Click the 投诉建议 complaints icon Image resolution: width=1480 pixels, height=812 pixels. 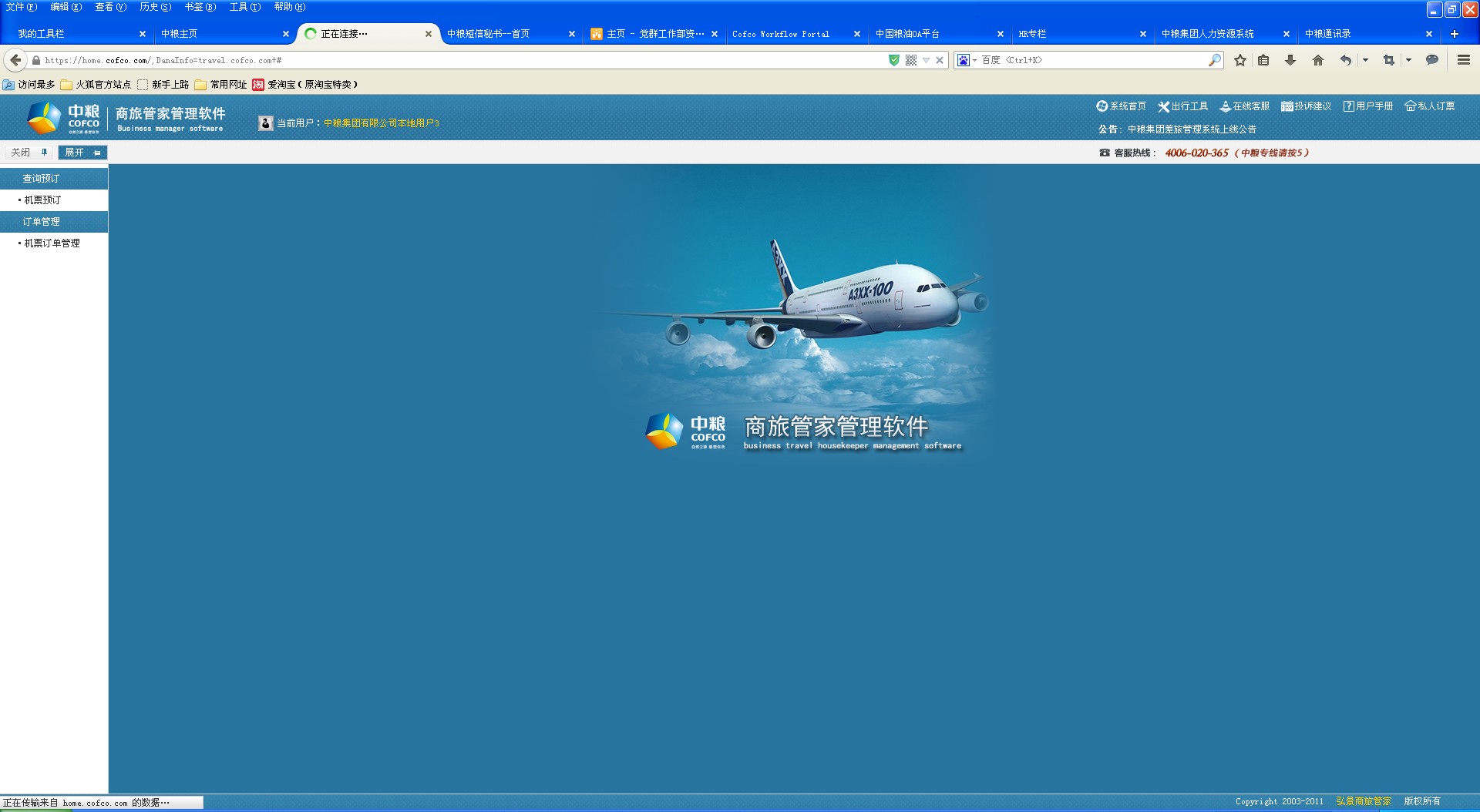point(1287,106)
